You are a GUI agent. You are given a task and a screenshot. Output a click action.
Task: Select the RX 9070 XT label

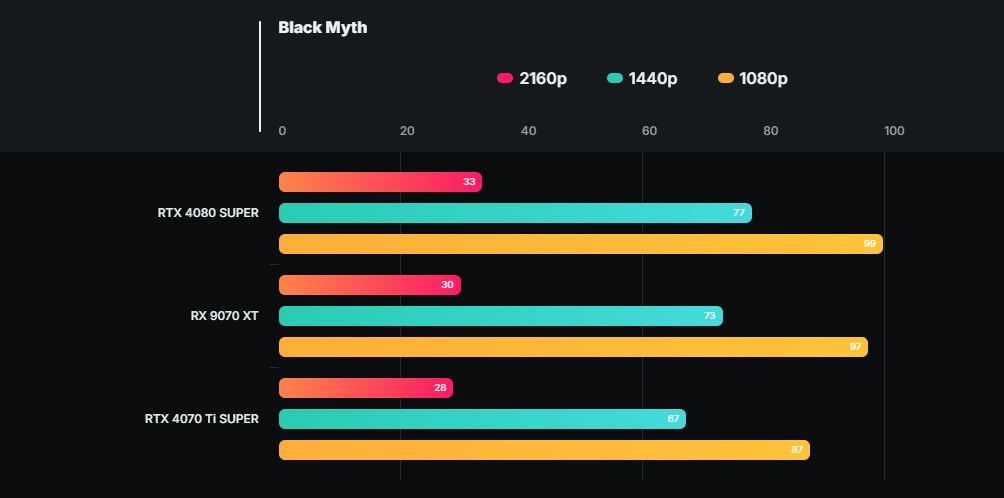point(225,316)
